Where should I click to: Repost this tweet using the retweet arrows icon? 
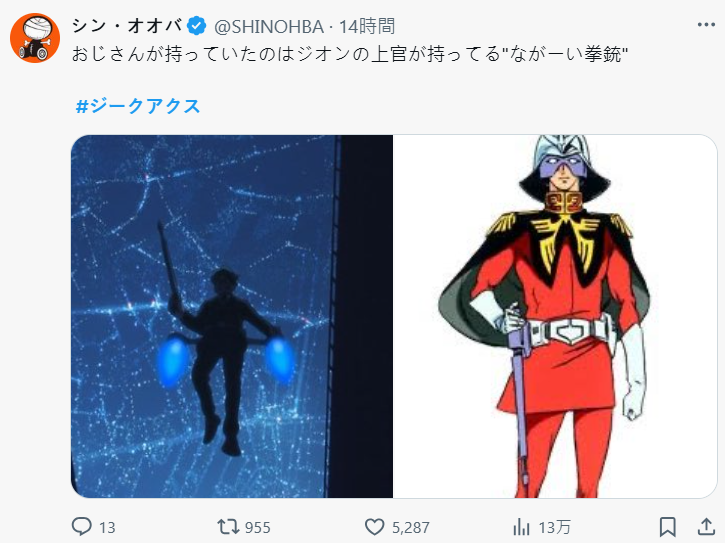click(228, 527)
